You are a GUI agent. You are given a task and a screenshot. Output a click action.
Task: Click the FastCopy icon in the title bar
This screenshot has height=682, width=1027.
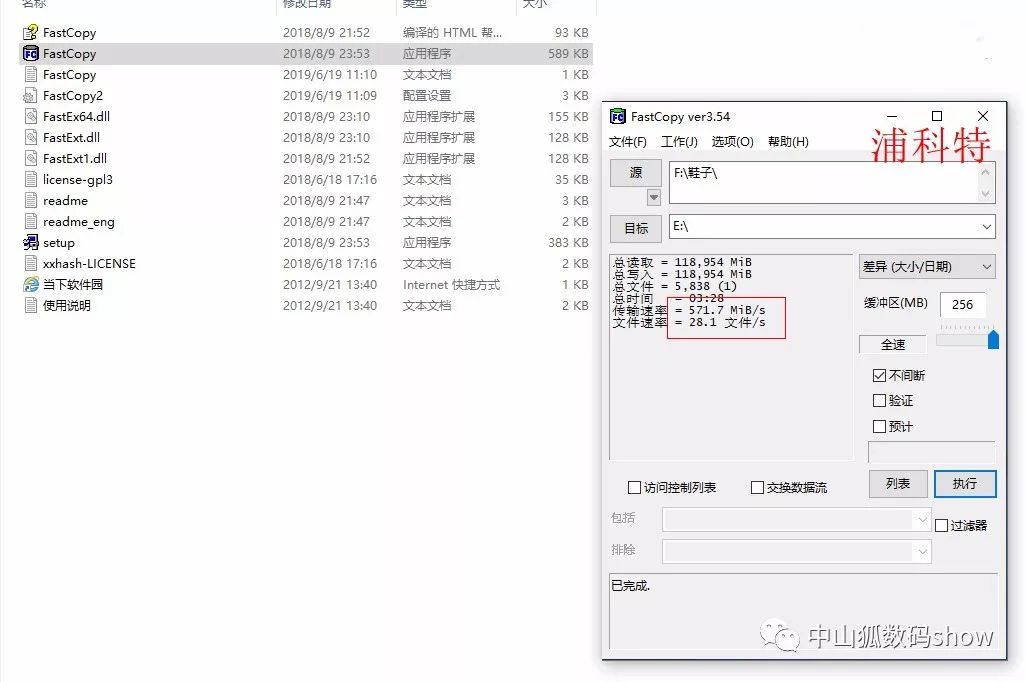click(617, 115)
